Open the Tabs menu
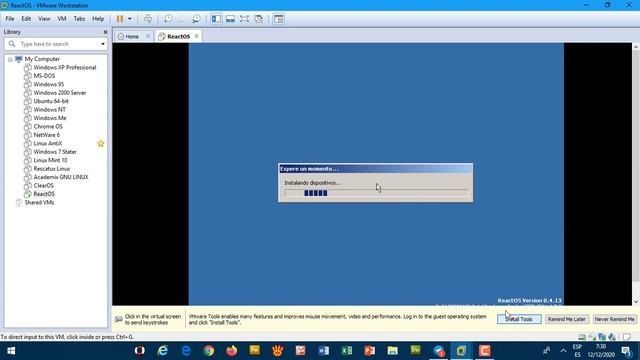Image resolution: width=640 pixels, height=360 pixels. coord(79,19)
